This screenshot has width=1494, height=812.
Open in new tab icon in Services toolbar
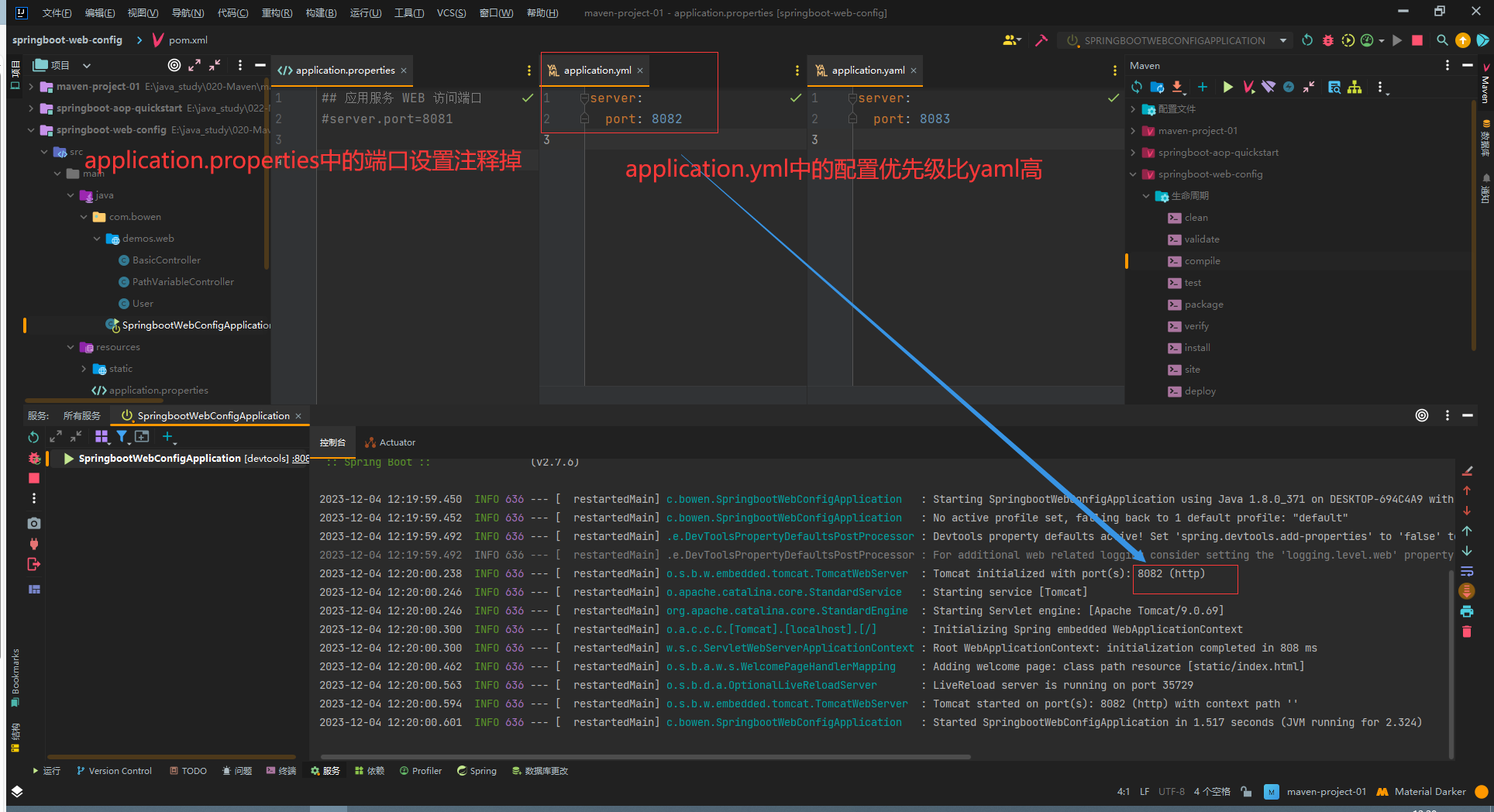point(142,437)
